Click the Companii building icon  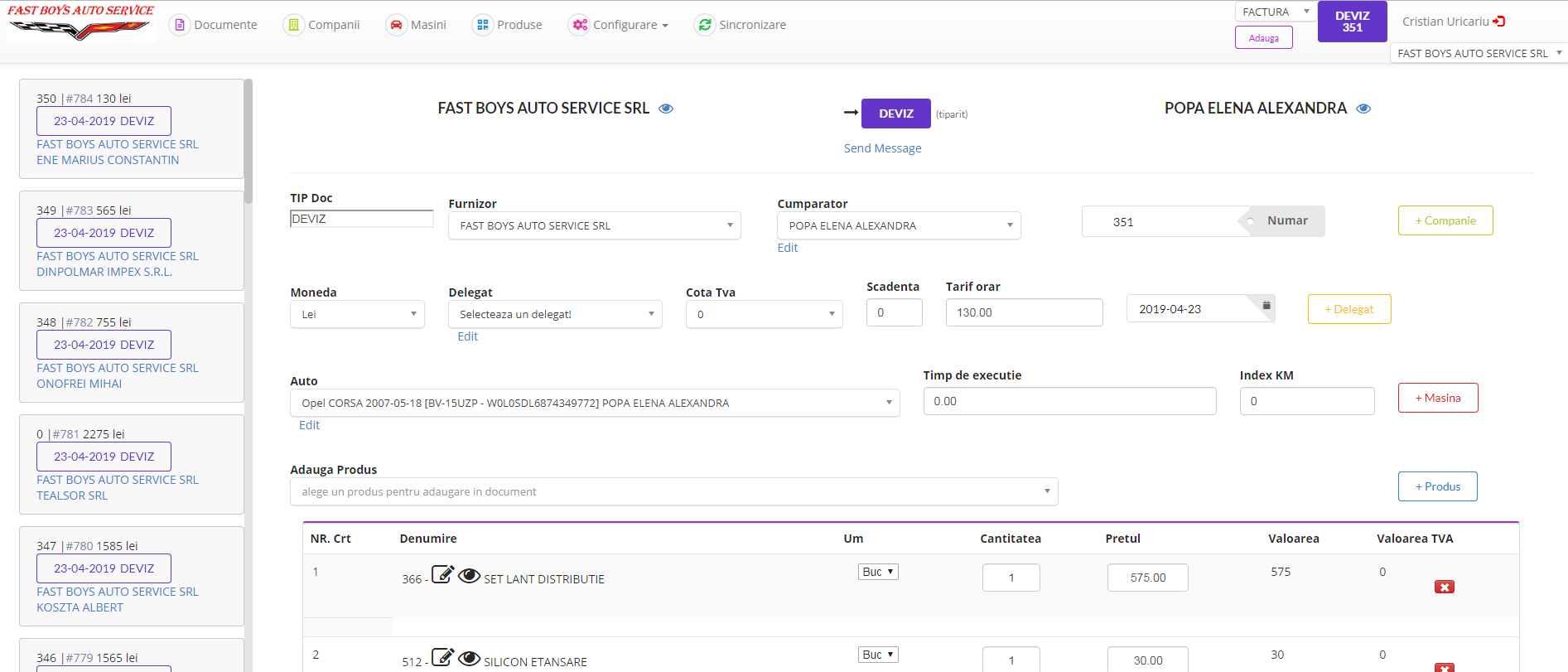pos(293,25)
